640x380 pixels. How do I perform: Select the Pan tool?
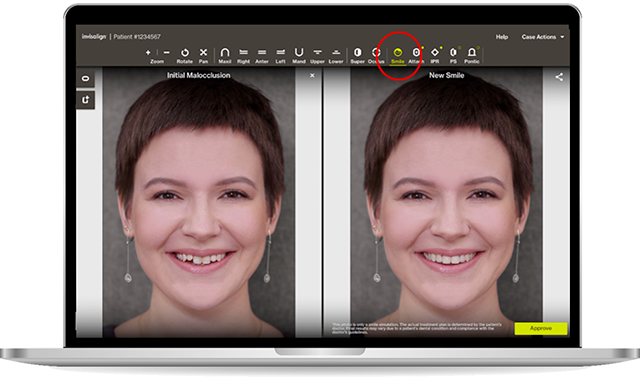pos(203,56)
